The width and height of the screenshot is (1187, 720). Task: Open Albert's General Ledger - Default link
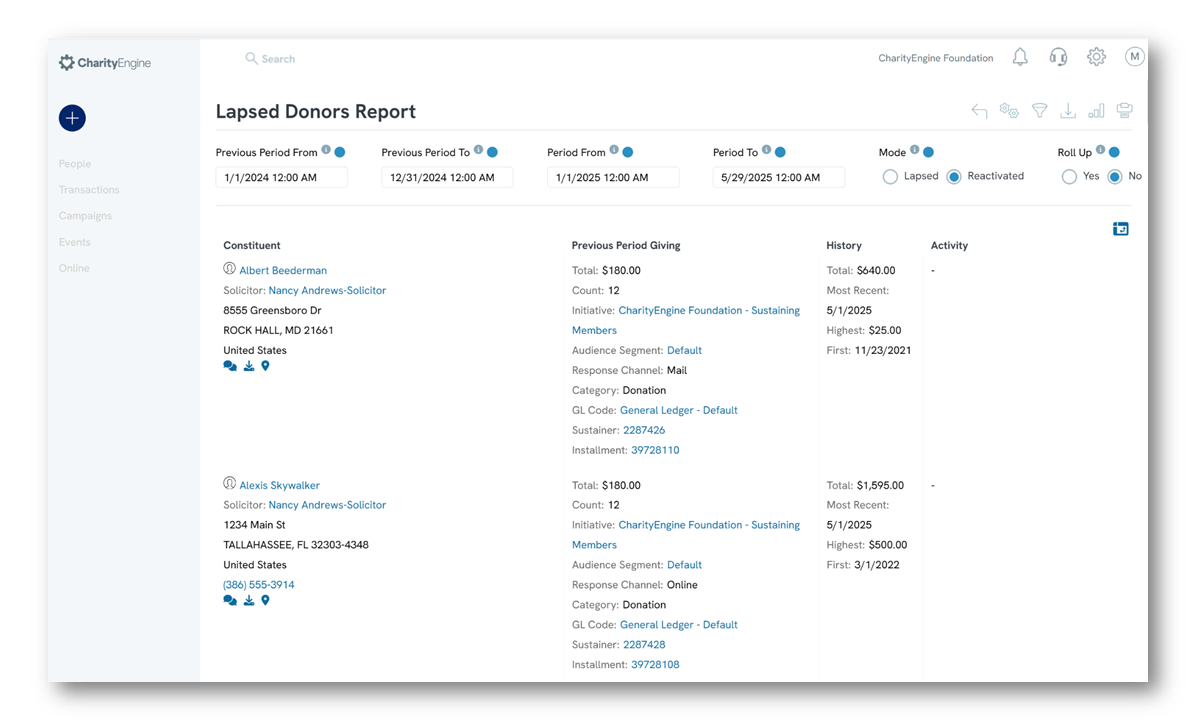[x=678, y=410]
